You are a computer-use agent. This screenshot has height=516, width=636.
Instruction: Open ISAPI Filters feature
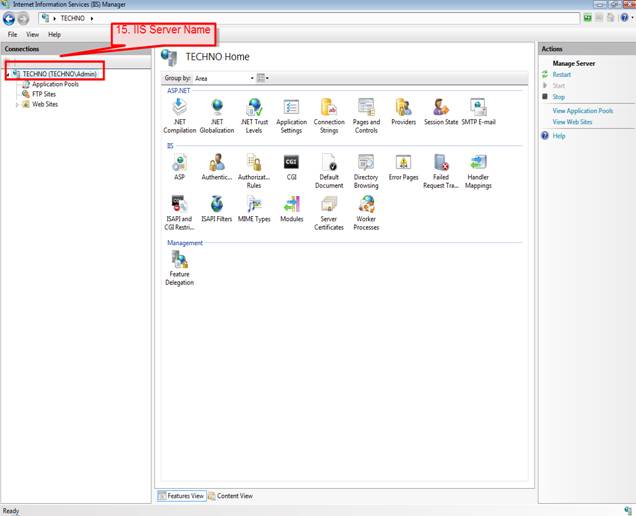(x=217, y=209)
